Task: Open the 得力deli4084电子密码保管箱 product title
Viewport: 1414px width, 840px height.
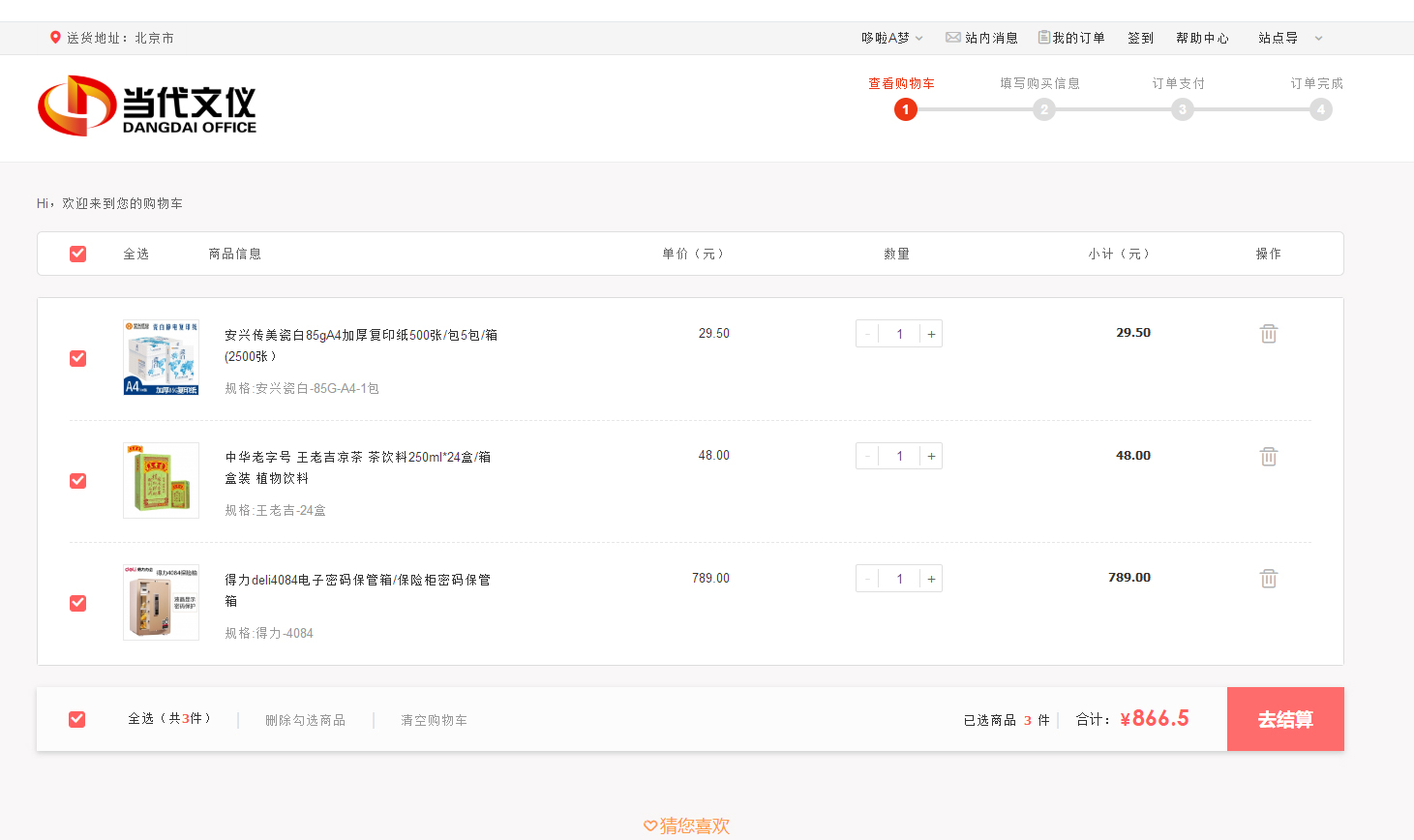Action: (x=358, y=590)
